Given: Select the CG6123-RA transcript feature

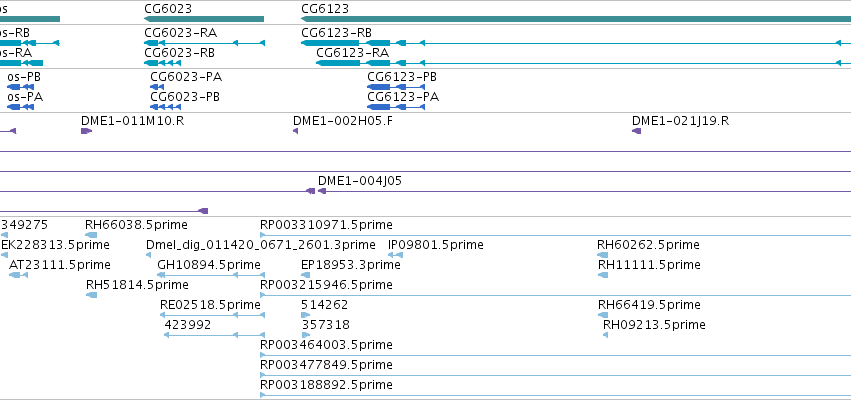Looking at the screenshot, I should tap(583, 63).
